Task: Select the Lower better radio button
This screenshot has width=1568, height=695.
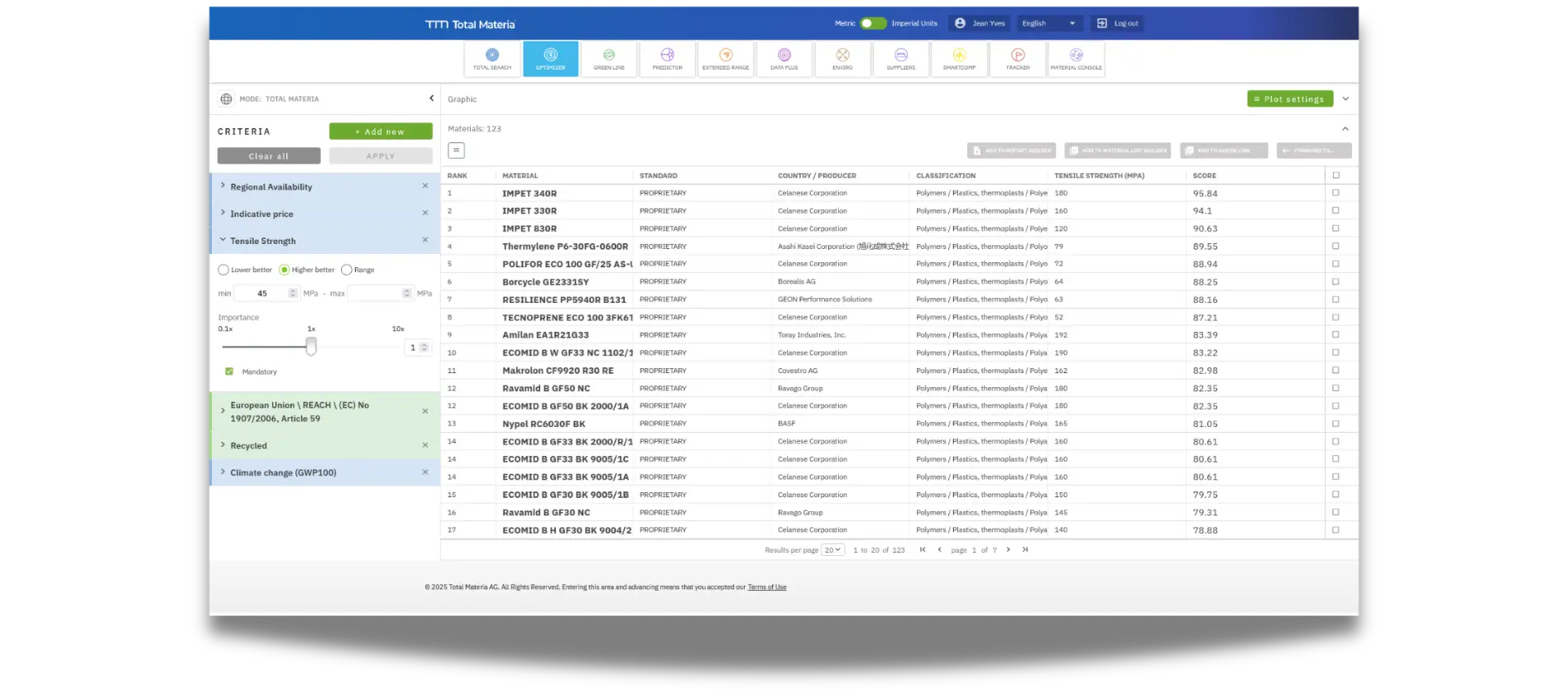Action: click(x=223, y=270)
